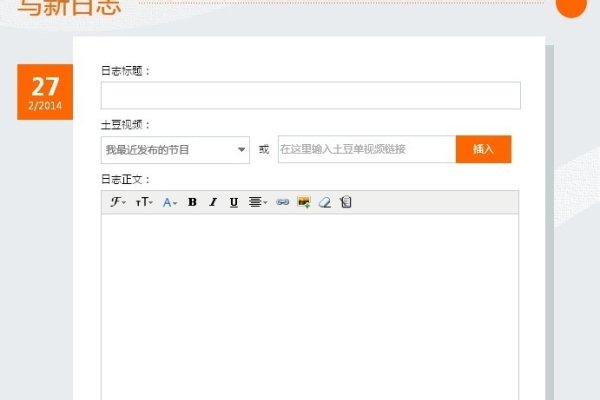Click inside the 日志正文 body editor

click(310, 306)
